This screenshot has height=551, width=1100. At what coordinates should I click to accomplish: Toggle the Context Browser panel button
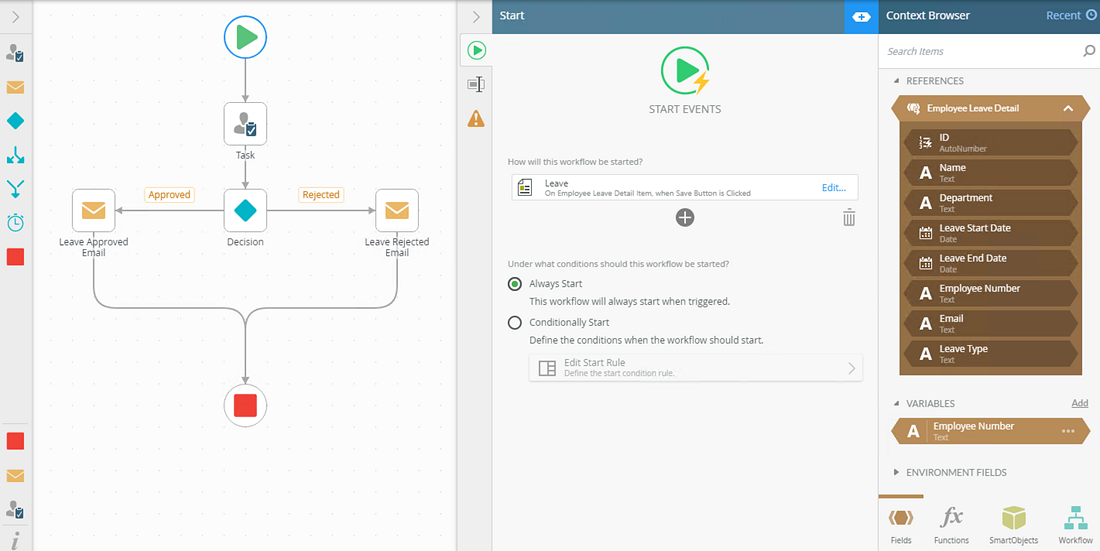860,16
